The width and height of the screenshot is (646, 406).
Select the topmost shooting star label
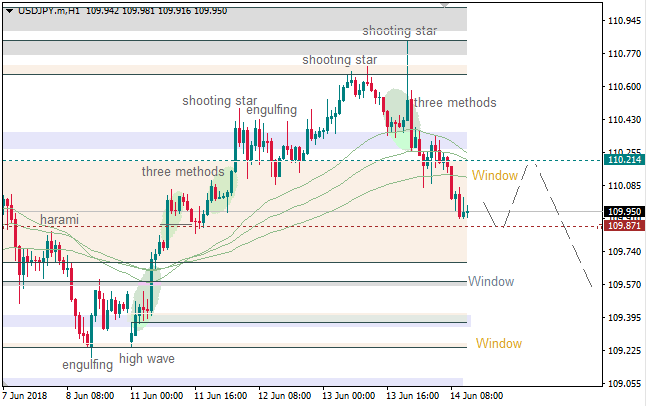pyautogui.click(x=399, y=31)
